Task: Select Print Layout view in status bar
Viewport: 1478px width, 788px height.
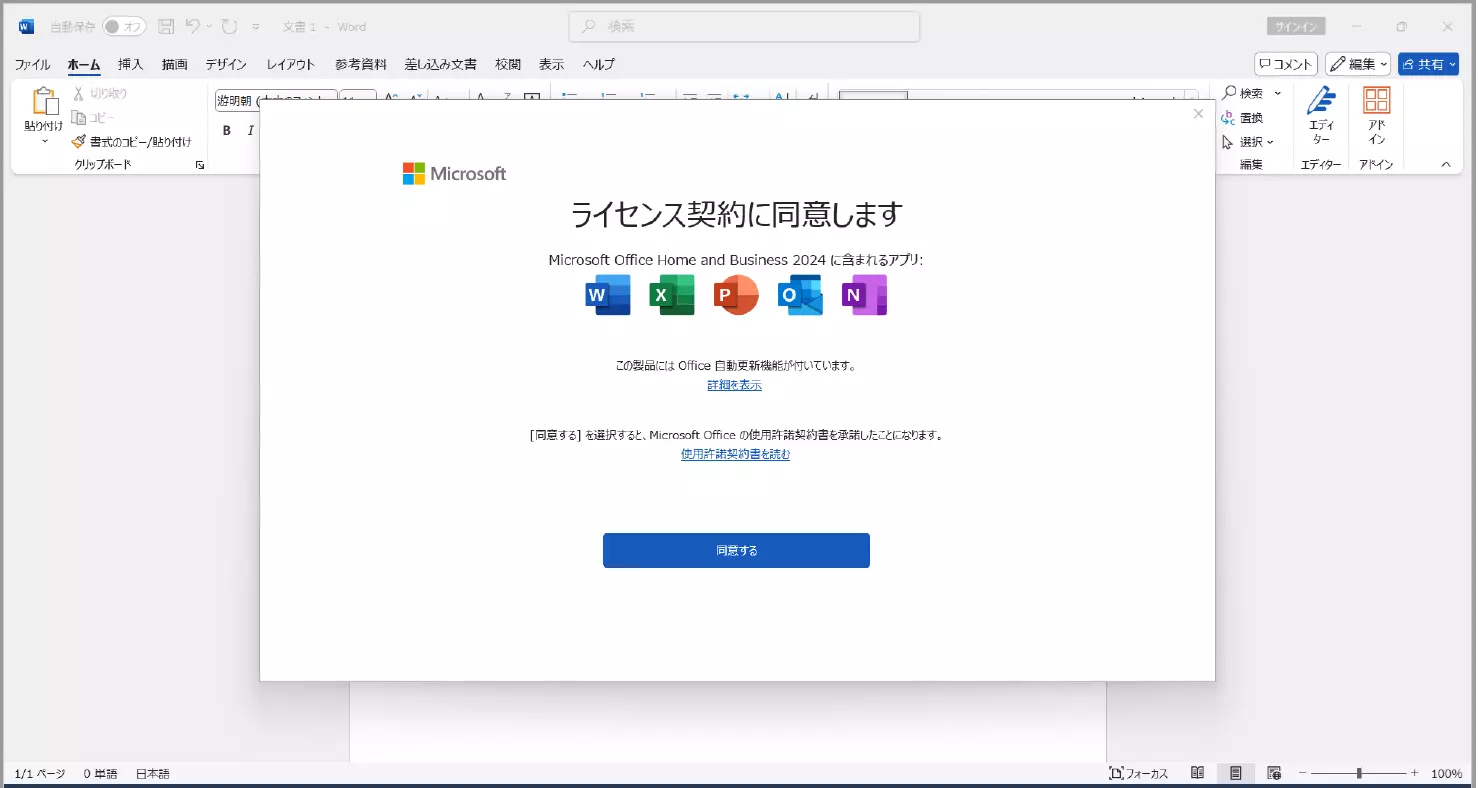Action: point(1236,773)
